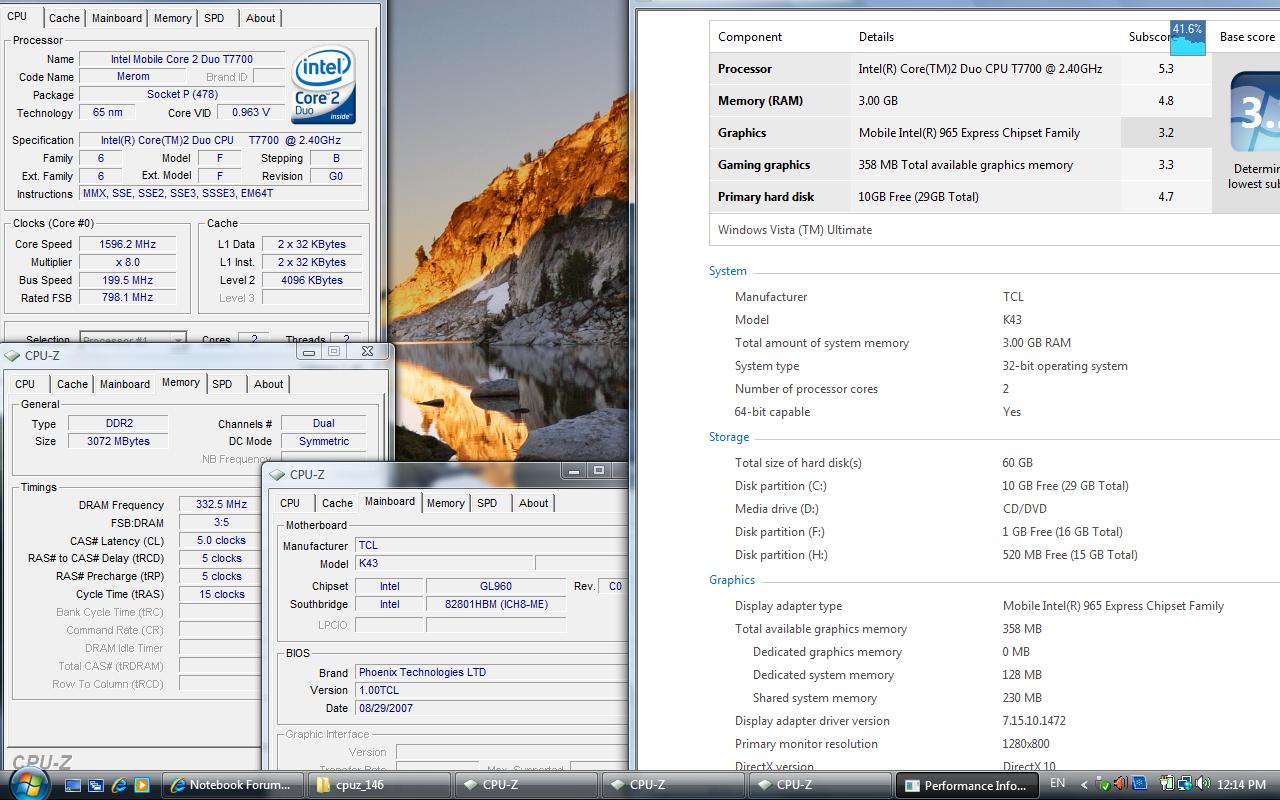Switch to CPU tab in Memory CPU-Z window

pos(25,384)
